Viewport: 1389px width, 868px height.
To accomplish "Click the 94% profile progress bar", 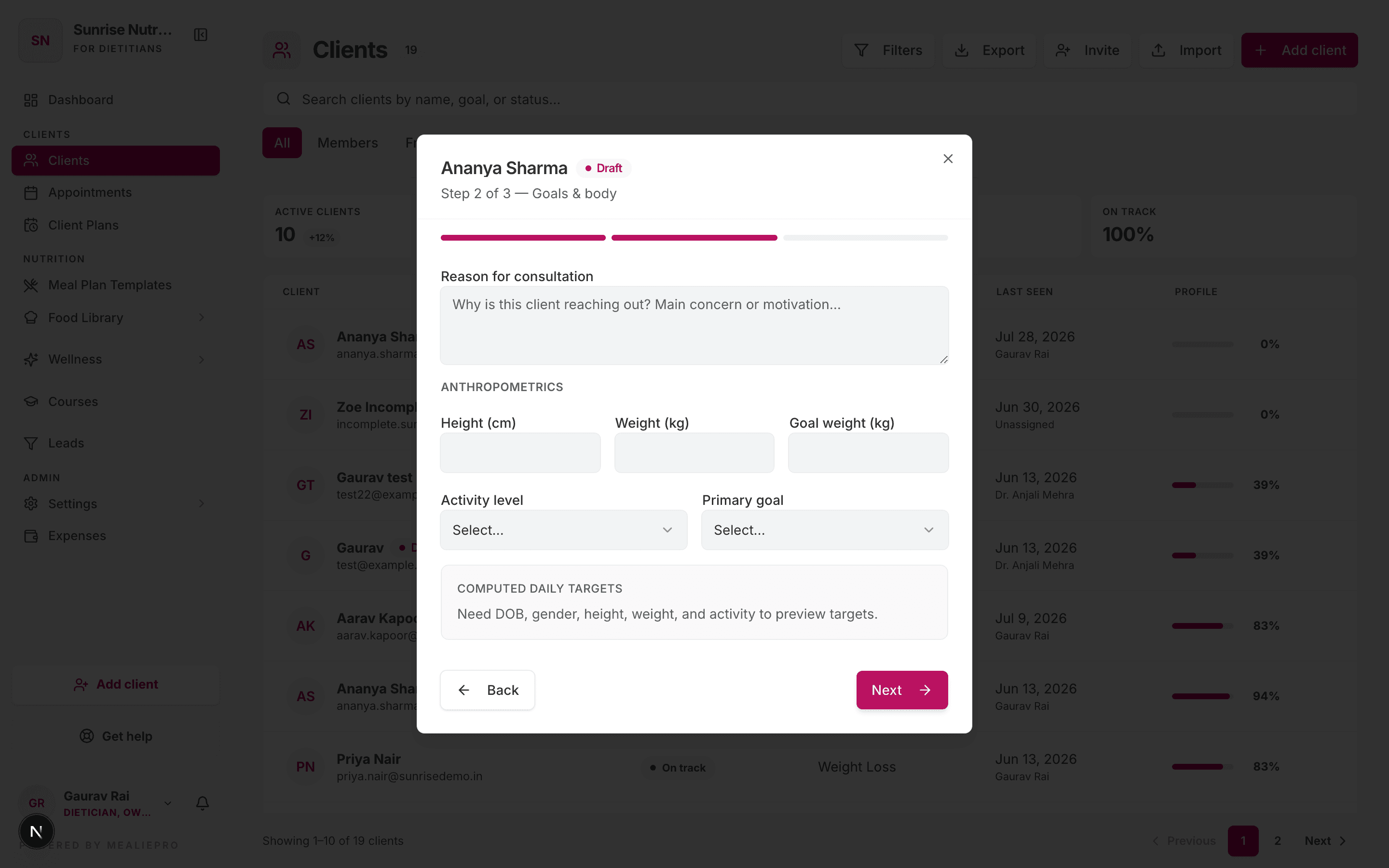I will pos(1202,696).
